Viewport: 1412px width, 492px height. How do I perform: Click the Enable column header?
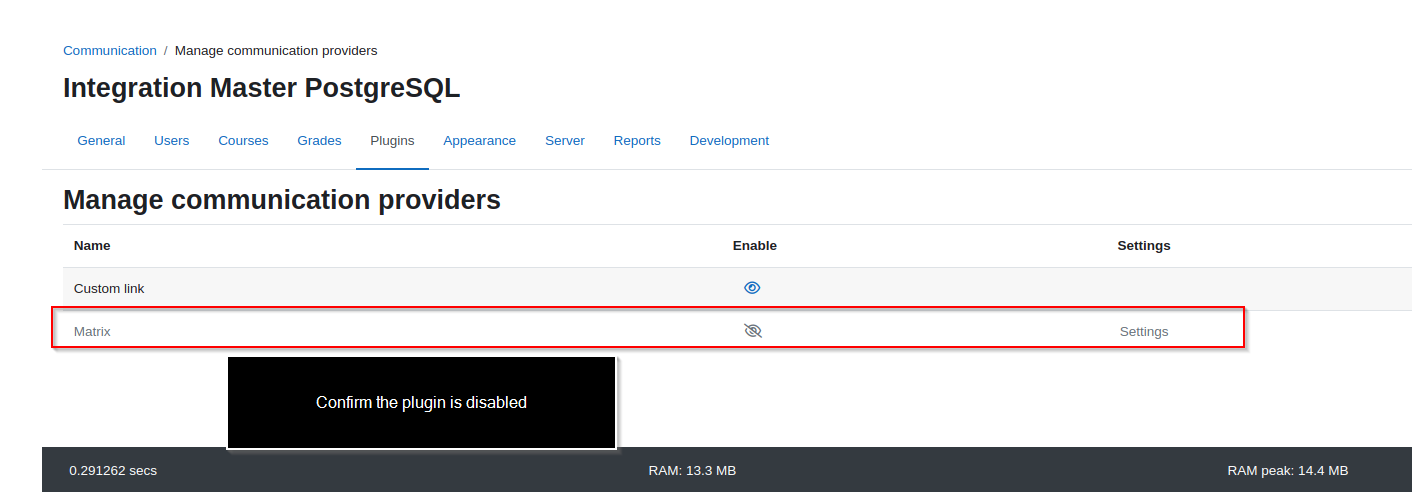[x=755, y=246]
